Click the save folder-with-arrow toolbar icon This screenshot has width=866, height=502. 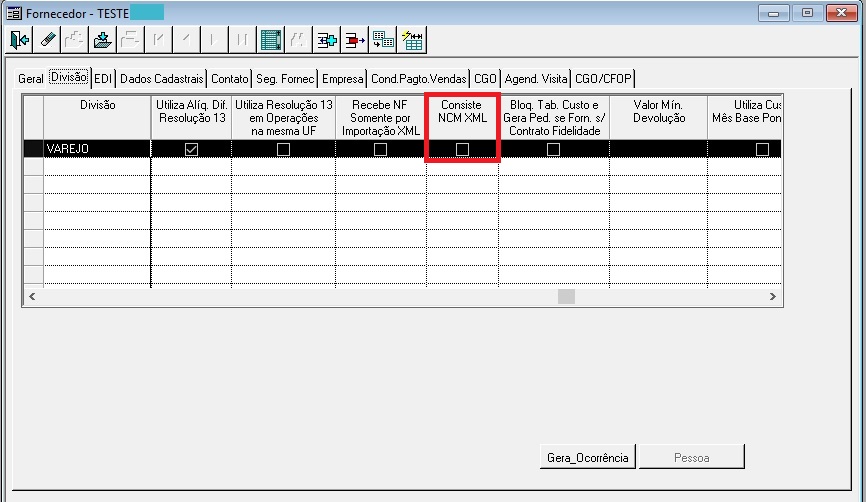pyautogui.click(x=103, y=40)
